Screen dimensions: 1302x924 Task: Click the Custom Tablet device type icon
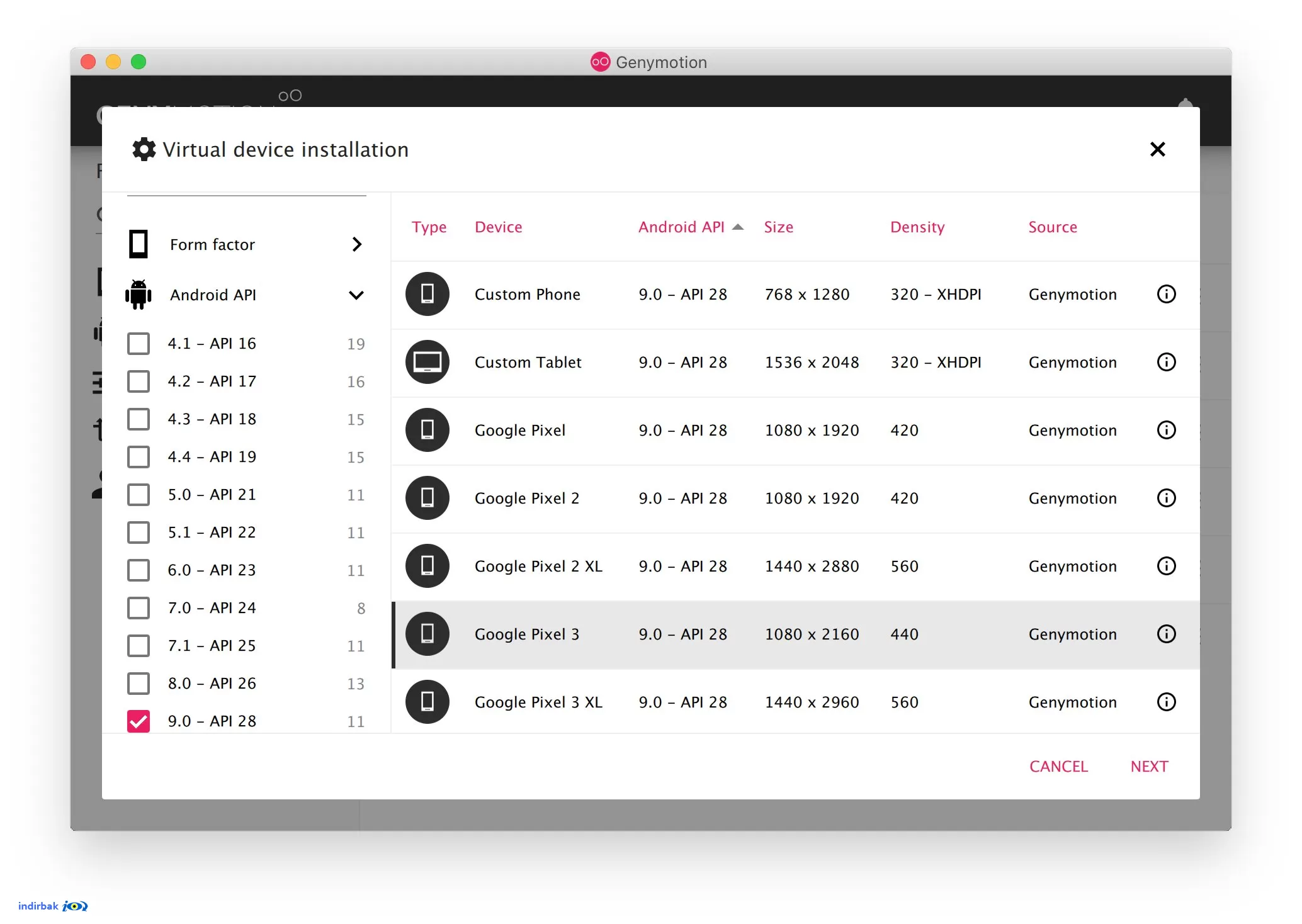click(x=427, y=362)
